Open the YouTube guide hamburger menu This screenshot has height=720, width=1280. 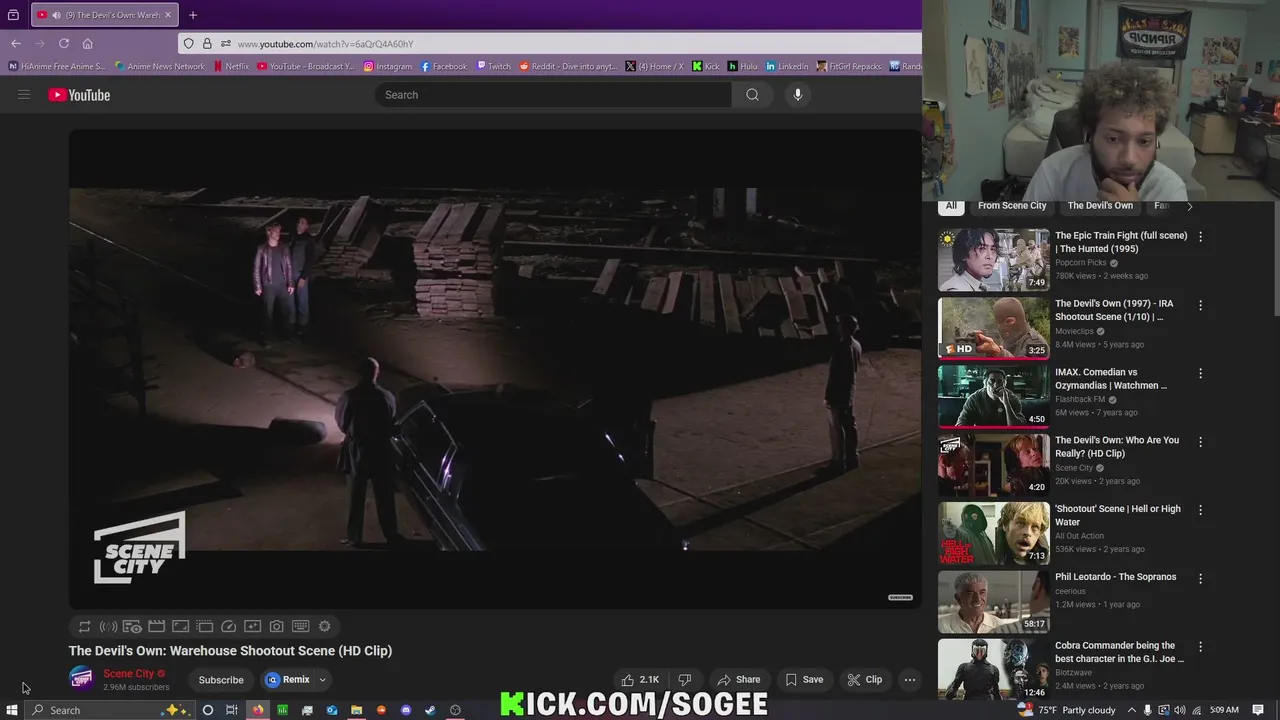[24, 95]
